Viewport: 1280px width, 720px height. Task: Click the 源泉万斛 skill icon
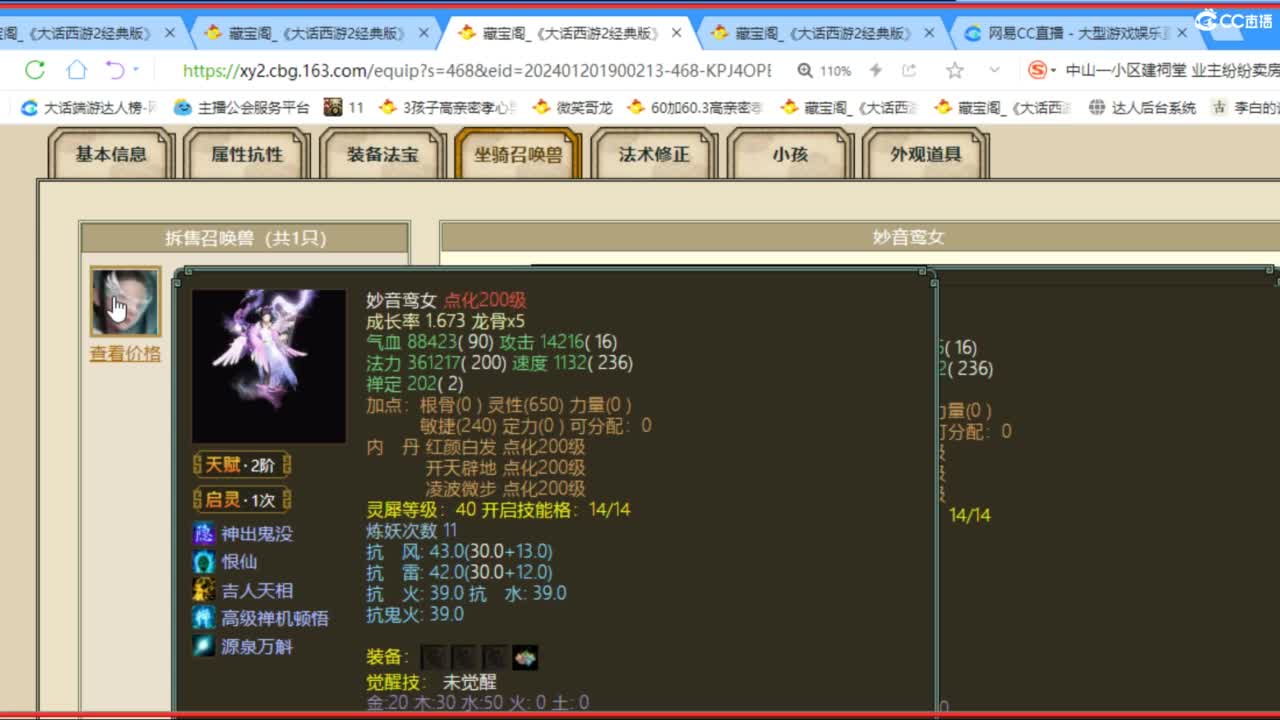[204, 646]
